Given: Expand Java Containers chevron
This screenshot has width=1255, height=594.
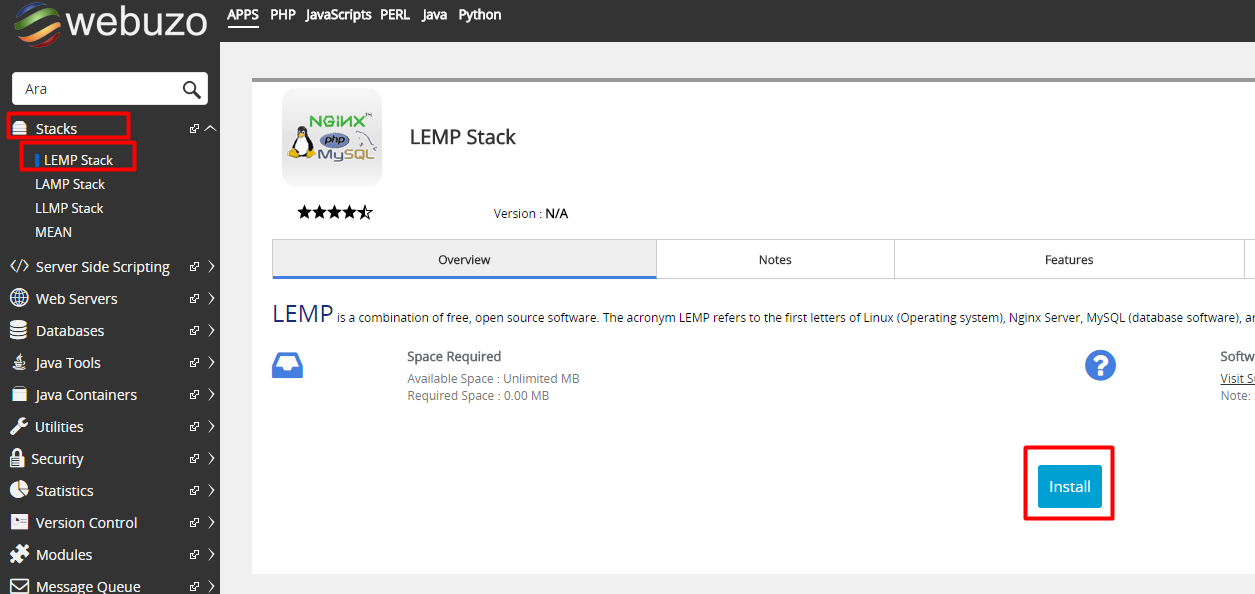Looking at the screenshot, I should [211, 395].
